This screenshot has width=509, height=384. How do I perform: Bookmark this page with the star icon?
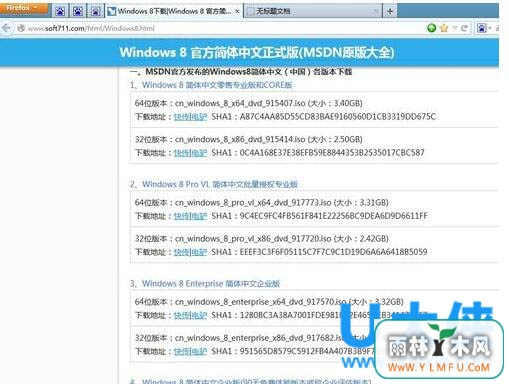[x=444, y=28]
